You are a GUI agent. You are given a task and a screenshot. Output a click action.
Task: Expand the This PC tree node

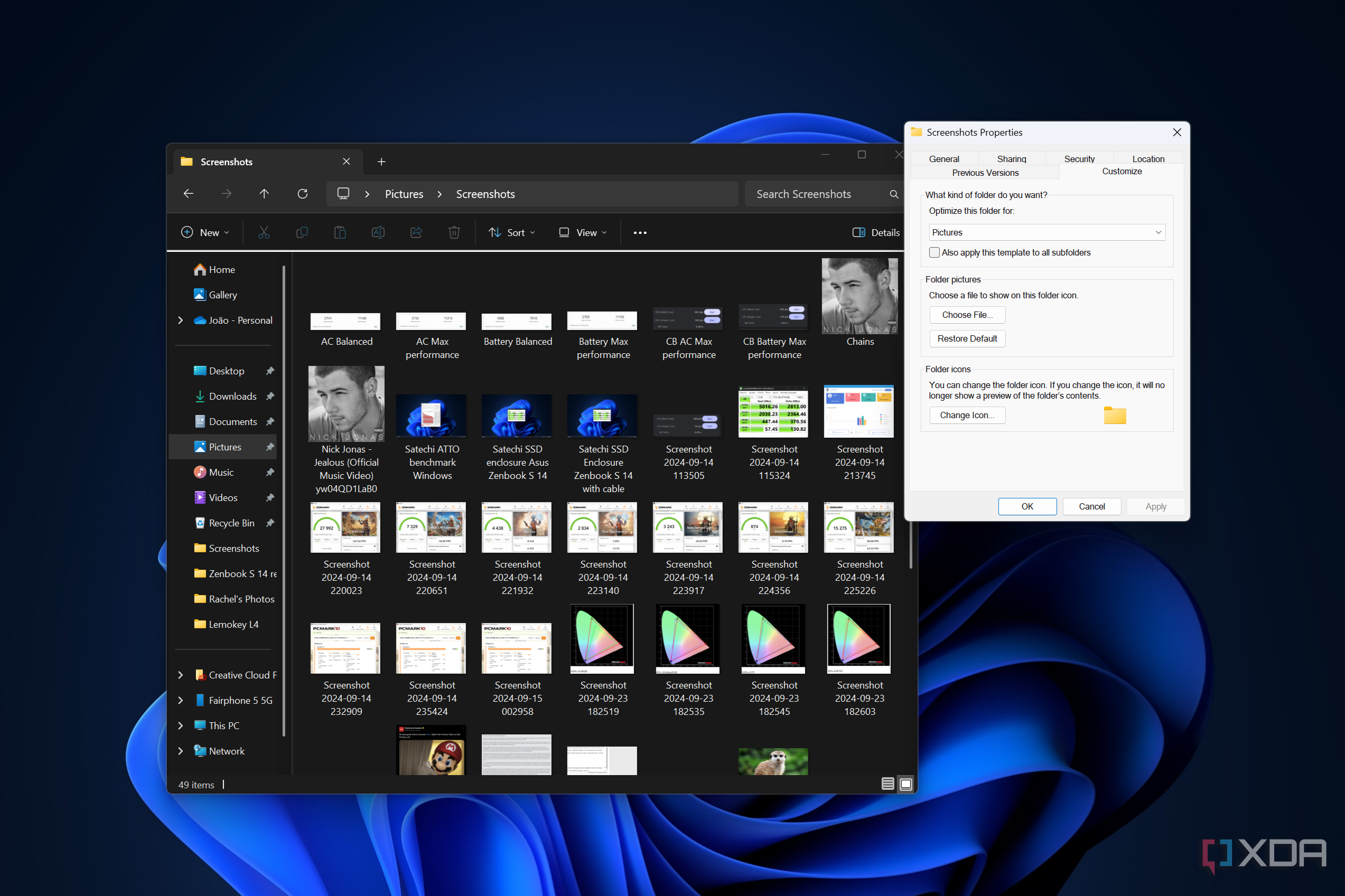pos(181,725)
